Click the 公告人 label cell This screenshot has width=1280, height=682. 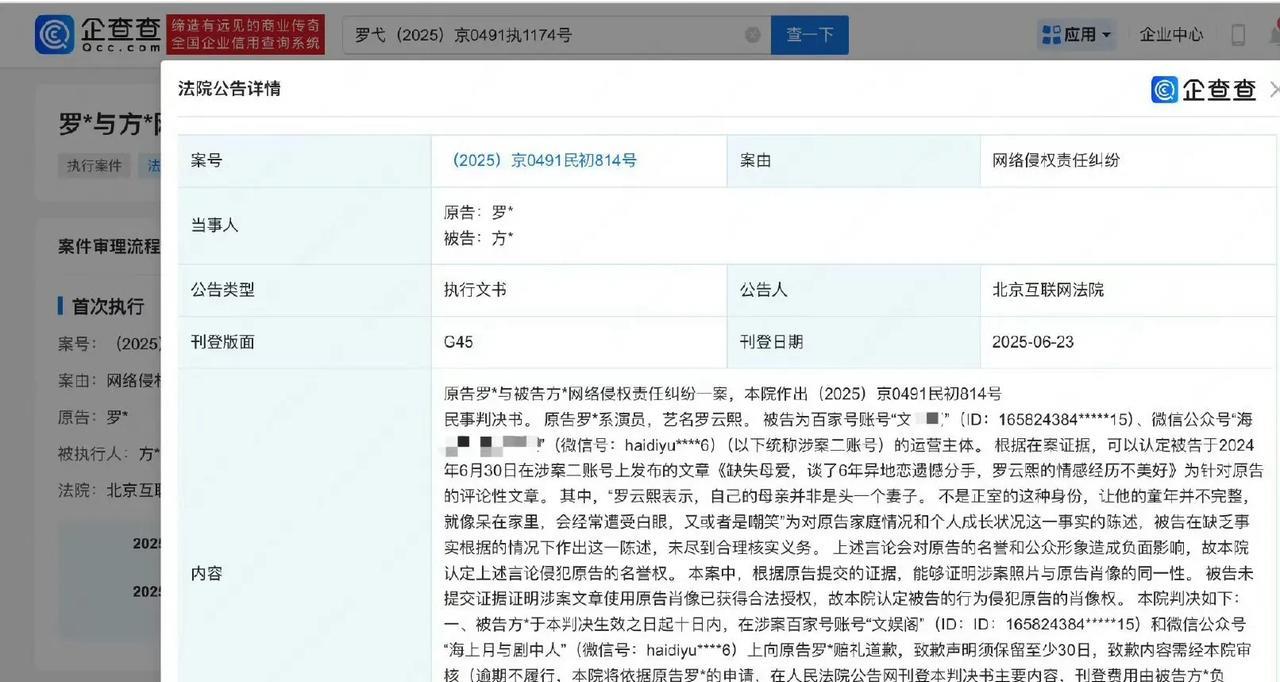[853, 290]
